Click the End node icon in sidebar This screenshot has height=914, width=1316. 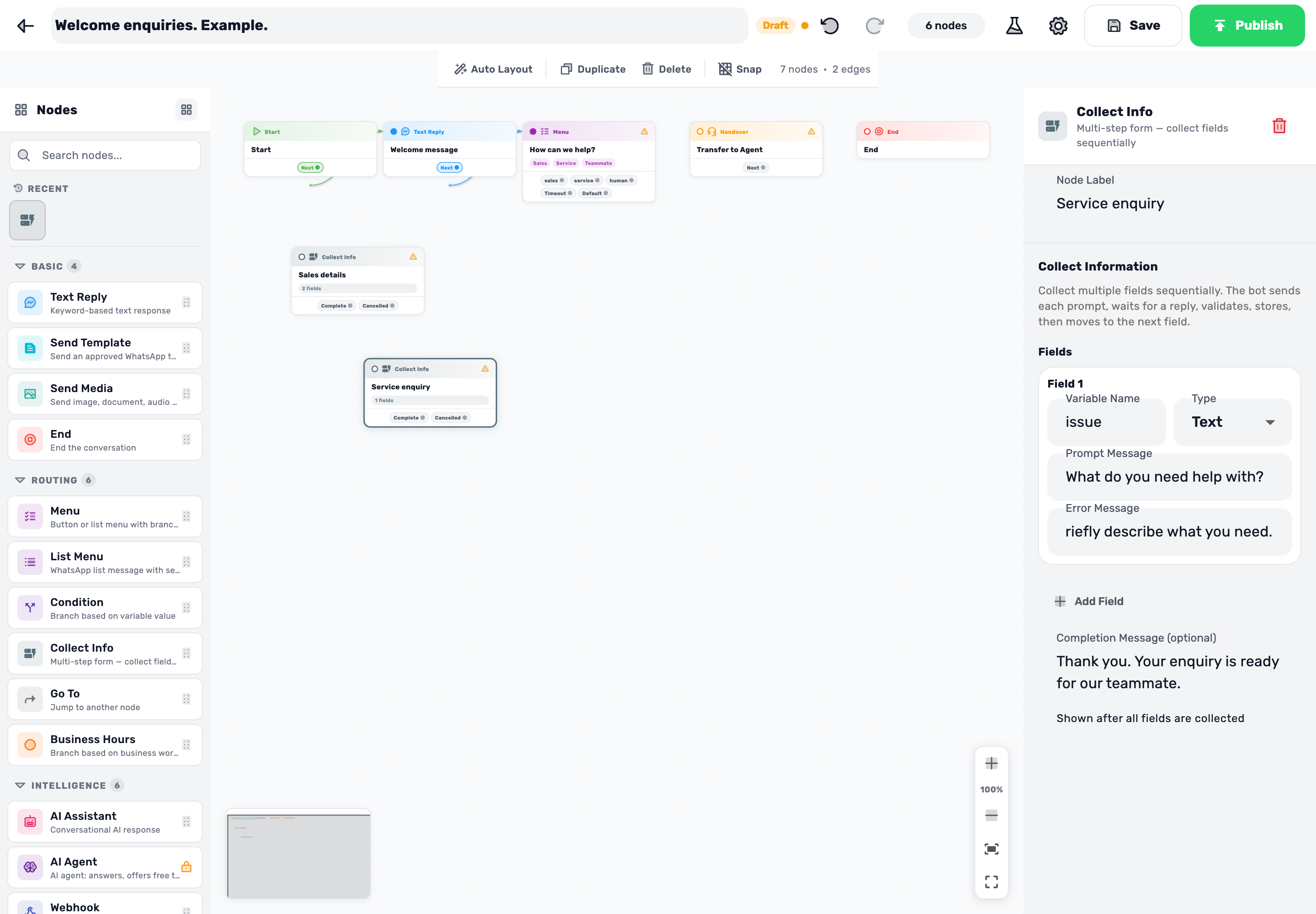30,439
